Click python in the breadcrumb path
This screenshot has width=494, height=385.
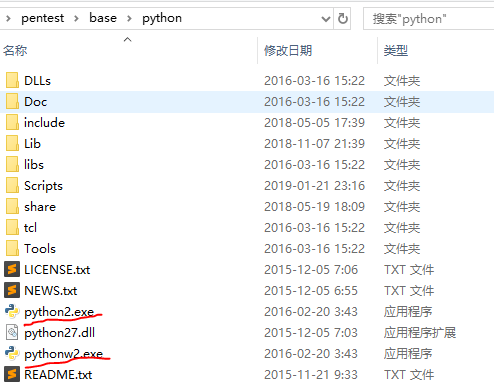[162, 19]
